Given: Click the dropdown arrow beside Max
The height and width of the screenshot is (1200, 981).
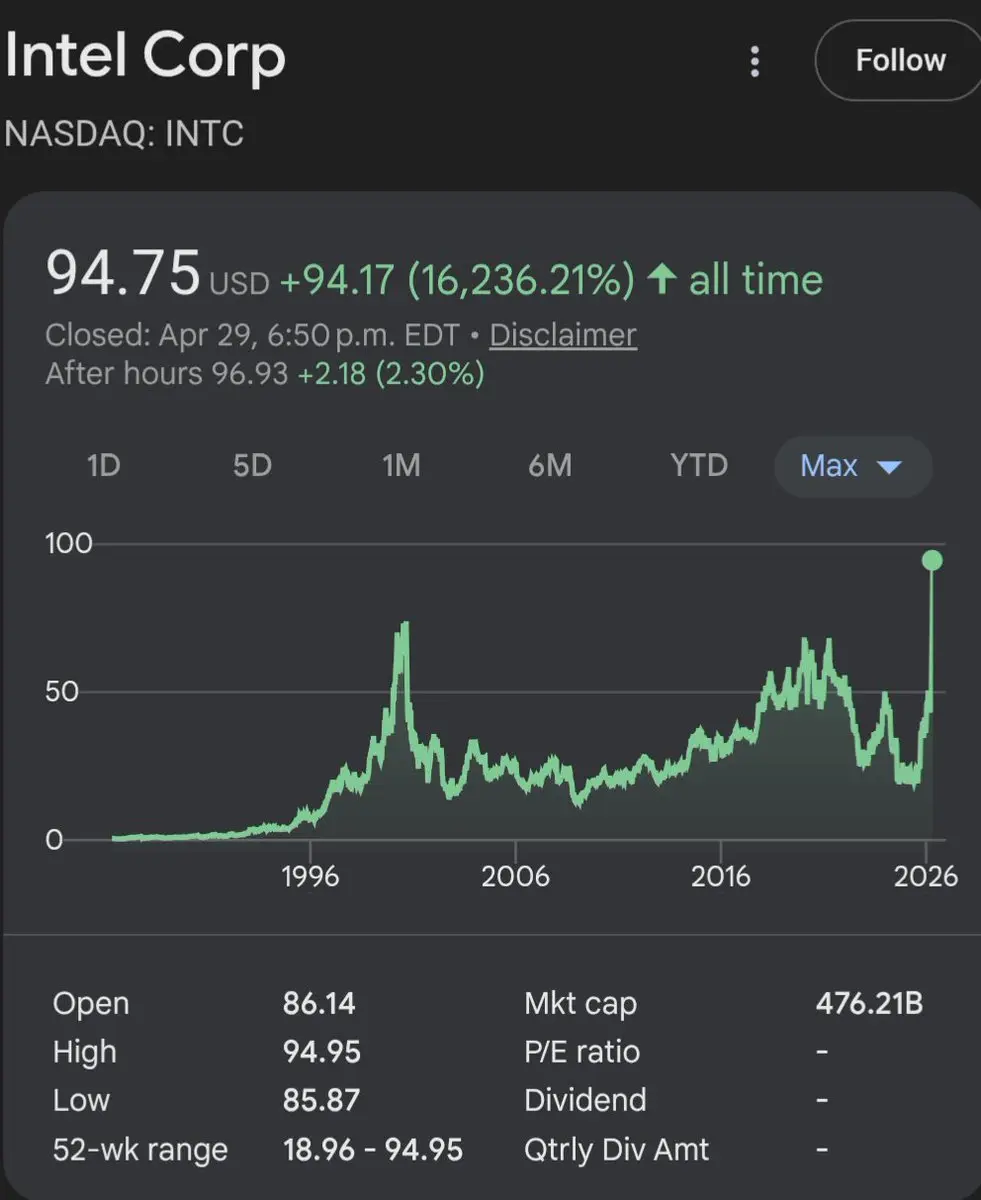Looking at the screenshot, I should (888, 467).
